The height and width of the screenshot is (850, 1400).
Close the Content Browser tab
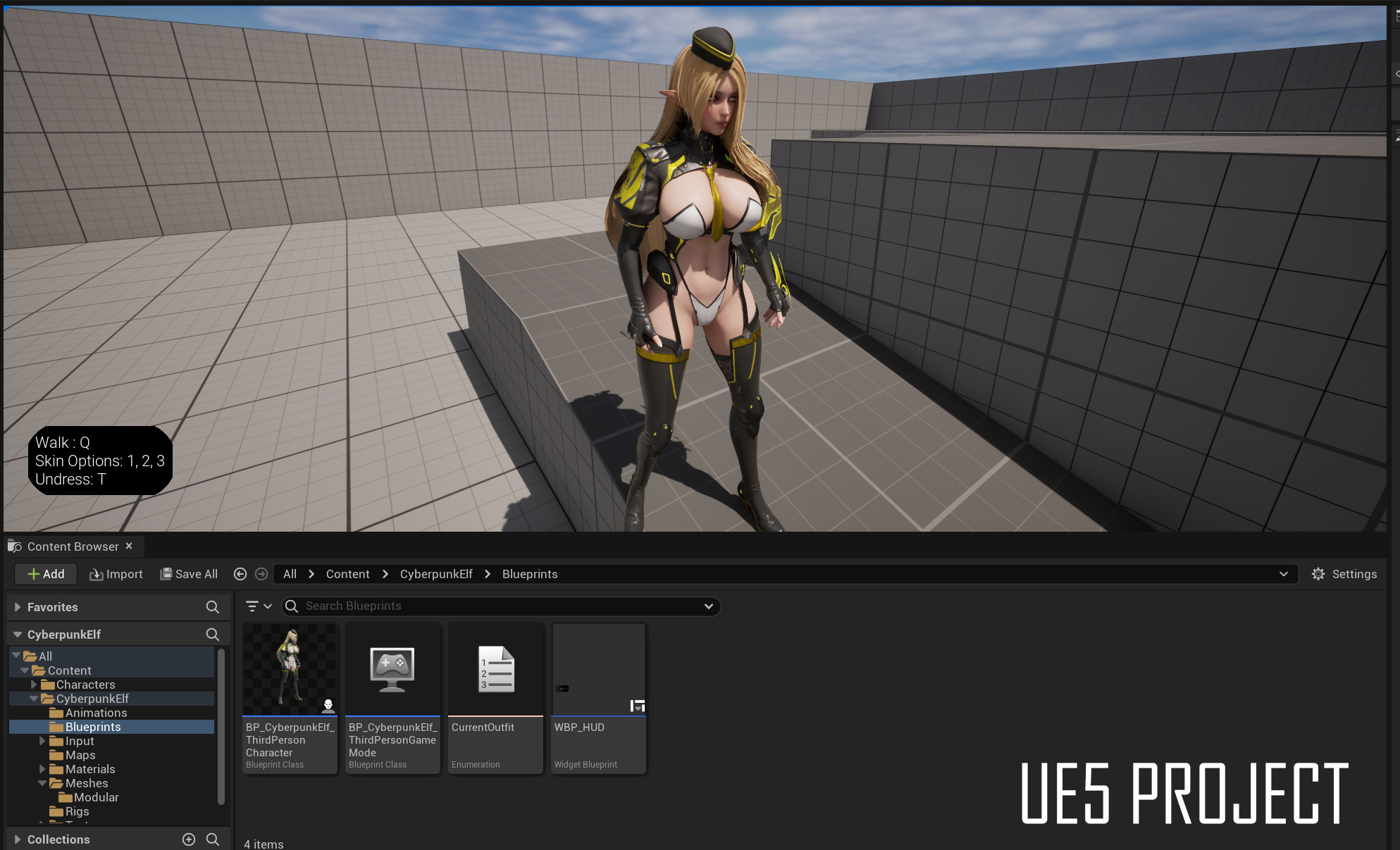tap(129, 546)
